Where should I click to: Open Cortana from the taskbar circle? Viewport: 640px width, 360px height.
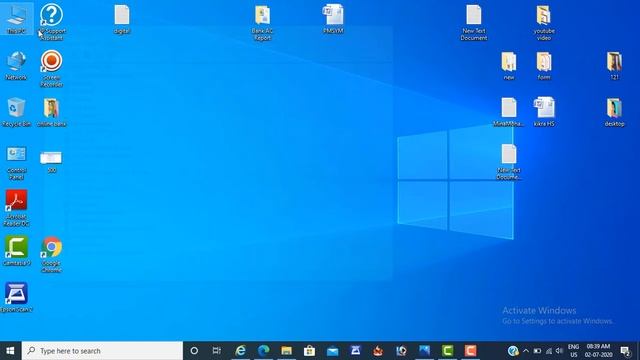pyautogui.click(x=194, y=351)
